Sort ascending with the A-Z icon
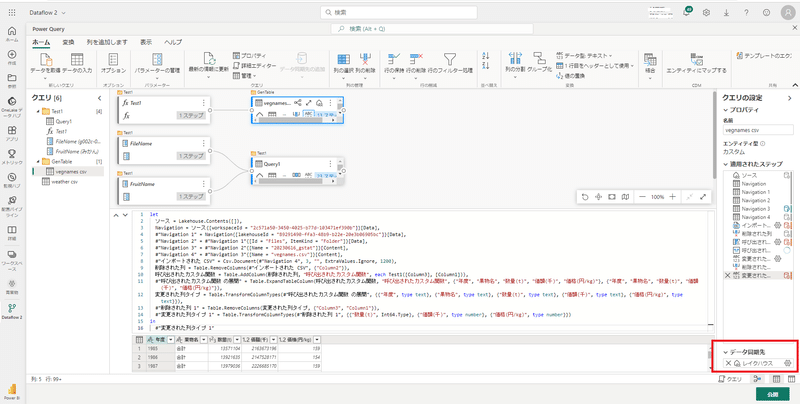The image size is (800, 404). [x=486, y=56]
